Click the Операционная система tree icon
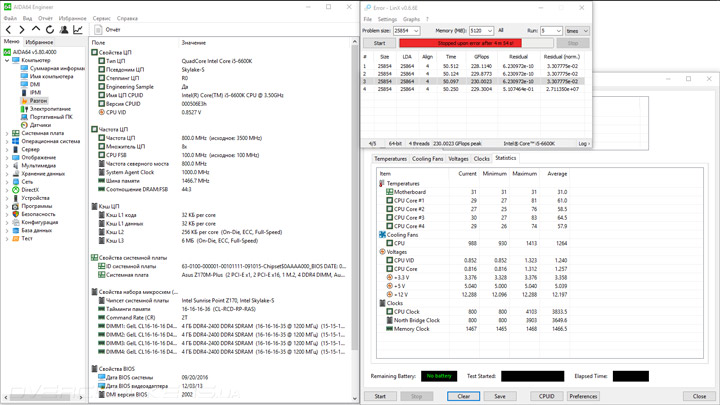This screenshot has width=720, height=405. pos(16,141)
